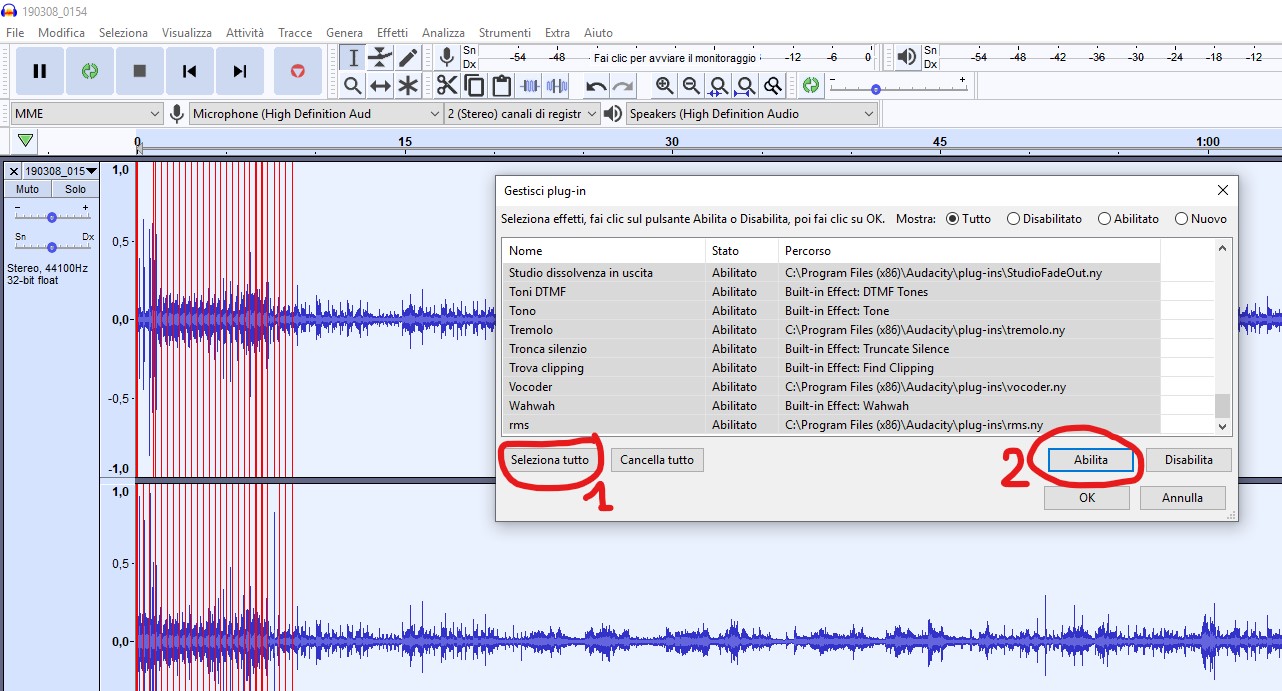Open the Effetti menu
Image resolution: width=1282 pixels, height=691 pixels.
click(x=392, y=33)
